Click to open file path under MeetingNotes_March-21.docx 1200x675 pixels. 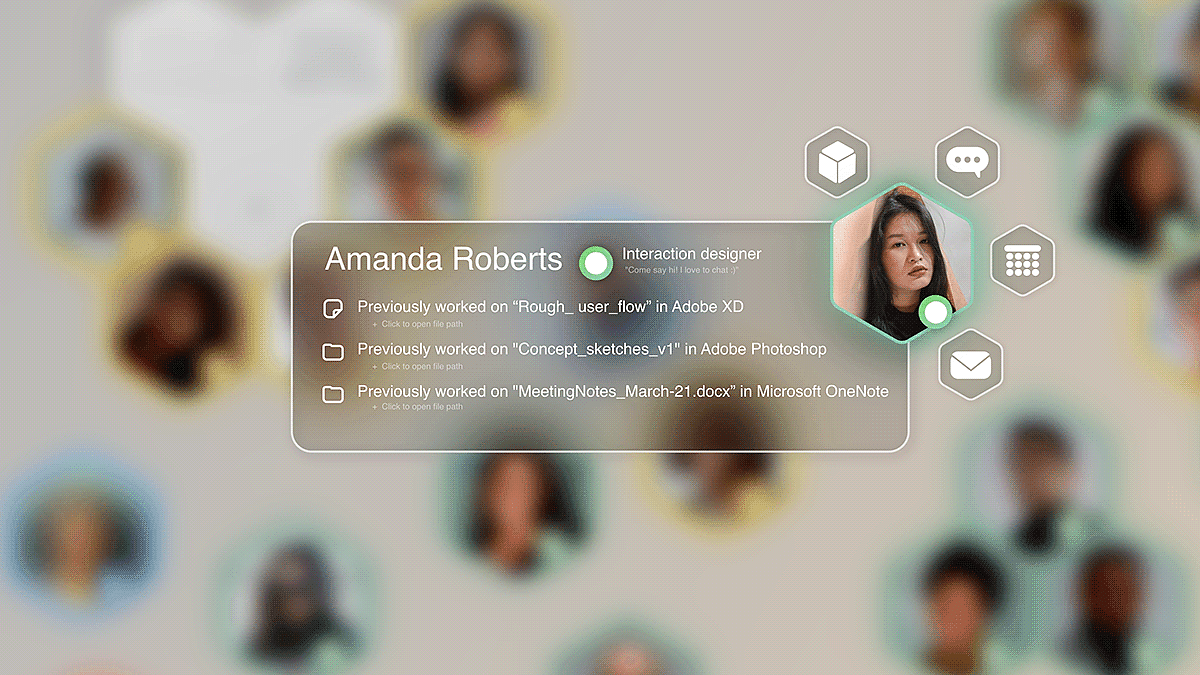[x=418, y=407]
